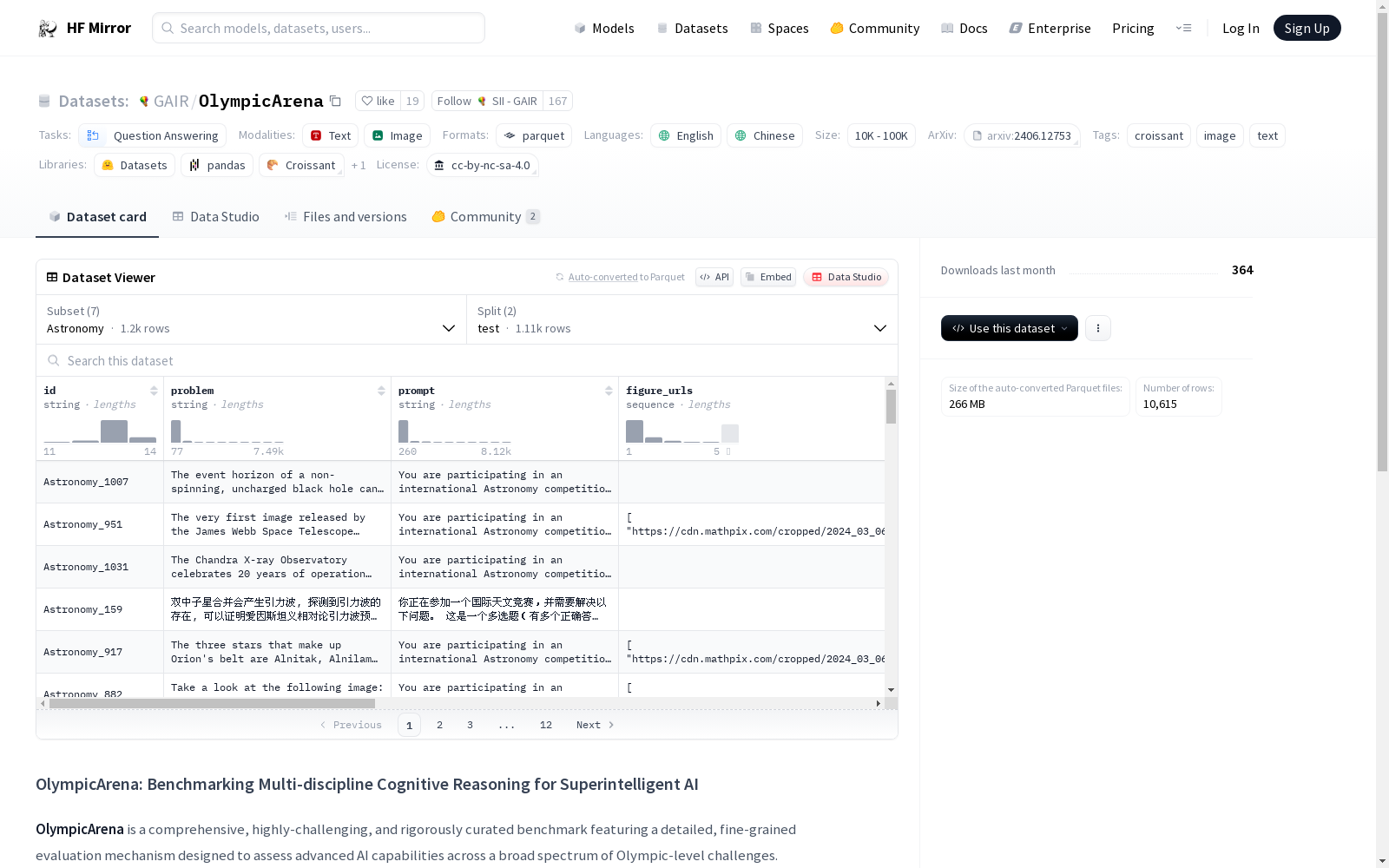Select the Text modality tag
Screen dimensions: 1389x868
(x=330, y=135)
